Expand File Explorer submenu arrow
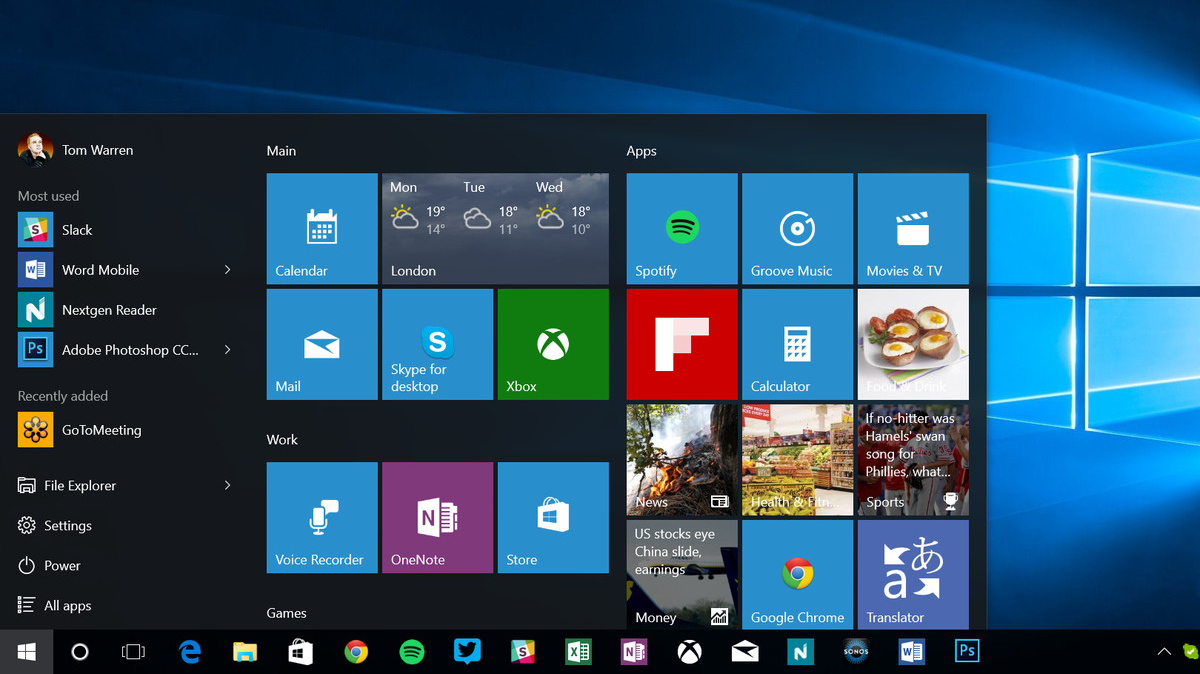The image size is (1200, 674). point(227,485)
